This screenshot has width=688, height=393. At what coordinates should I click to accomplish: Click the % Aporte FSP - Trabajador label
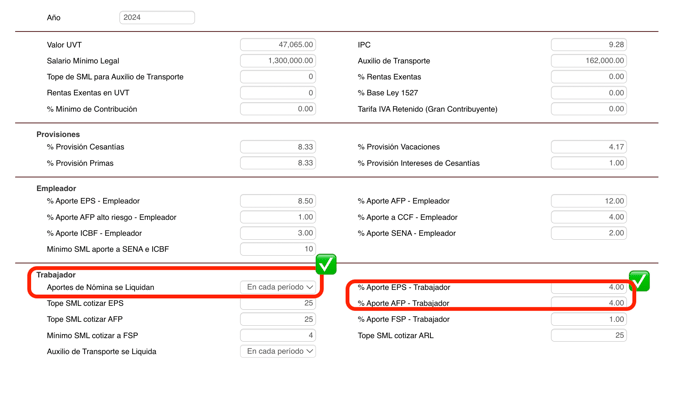click(404, 319)
